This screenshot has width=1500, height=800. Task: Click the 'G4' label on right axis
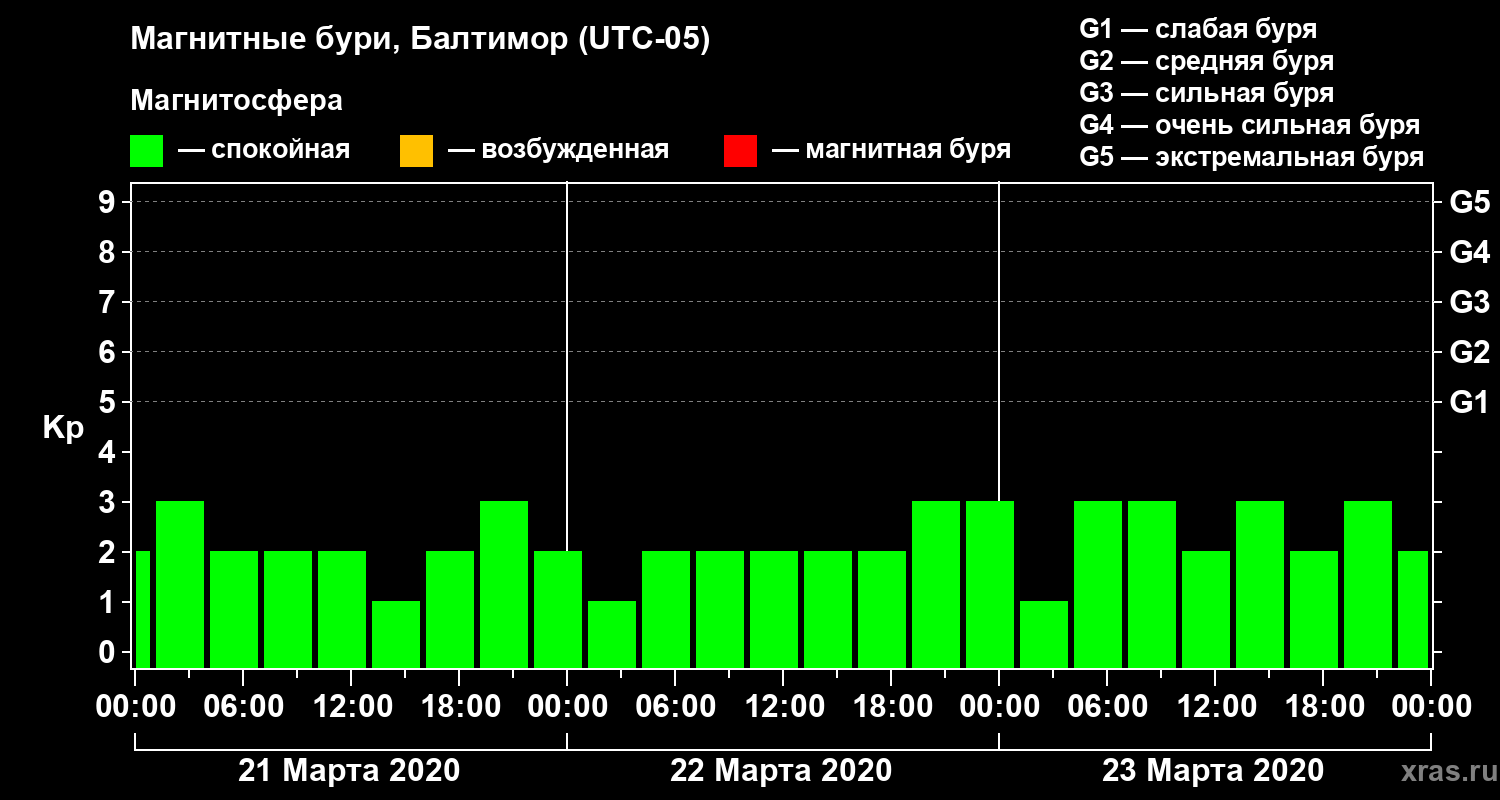click(1469, 252)
